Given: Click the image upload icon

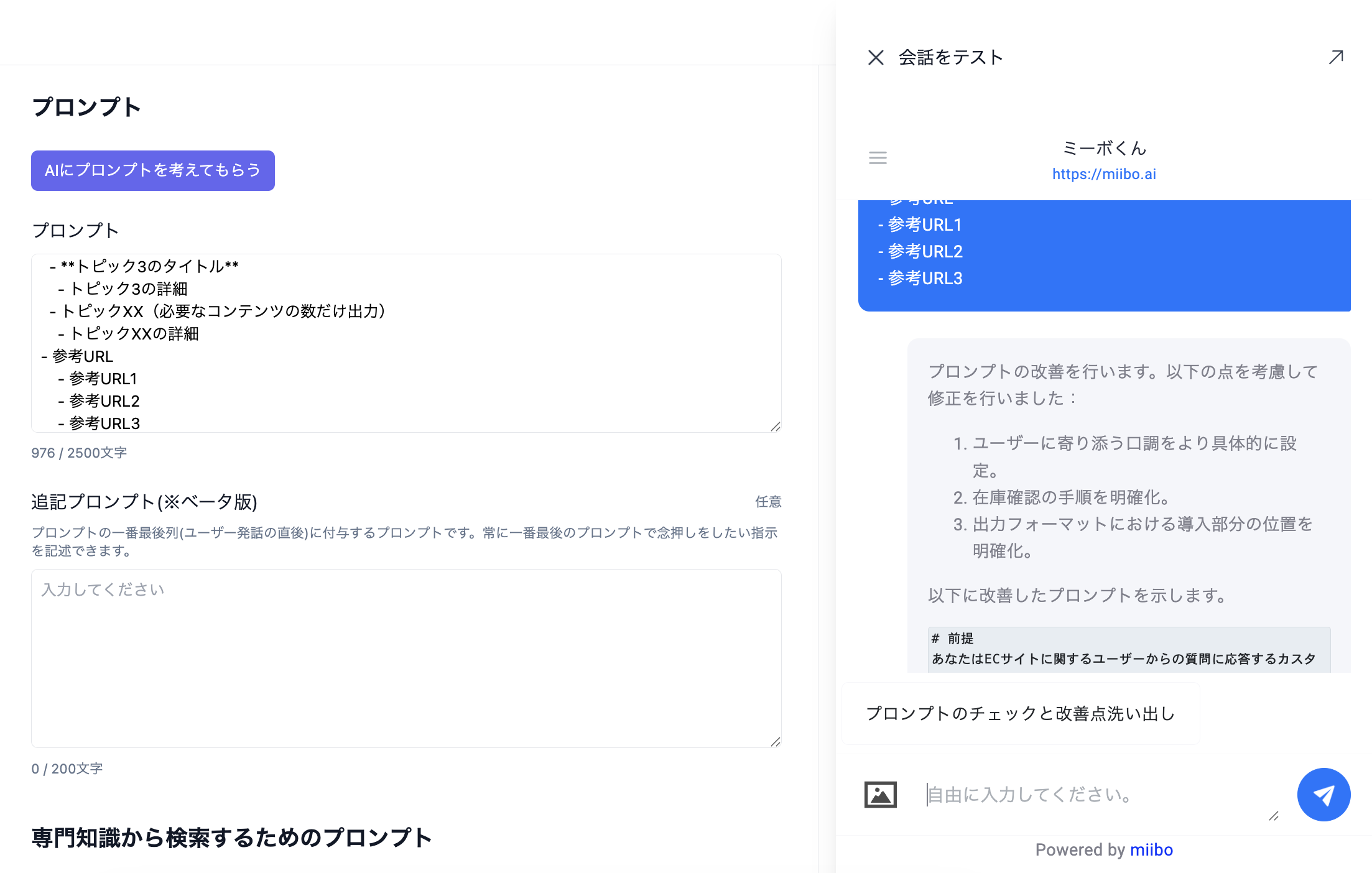Looking at the screenshot, I should coord(880,794).
